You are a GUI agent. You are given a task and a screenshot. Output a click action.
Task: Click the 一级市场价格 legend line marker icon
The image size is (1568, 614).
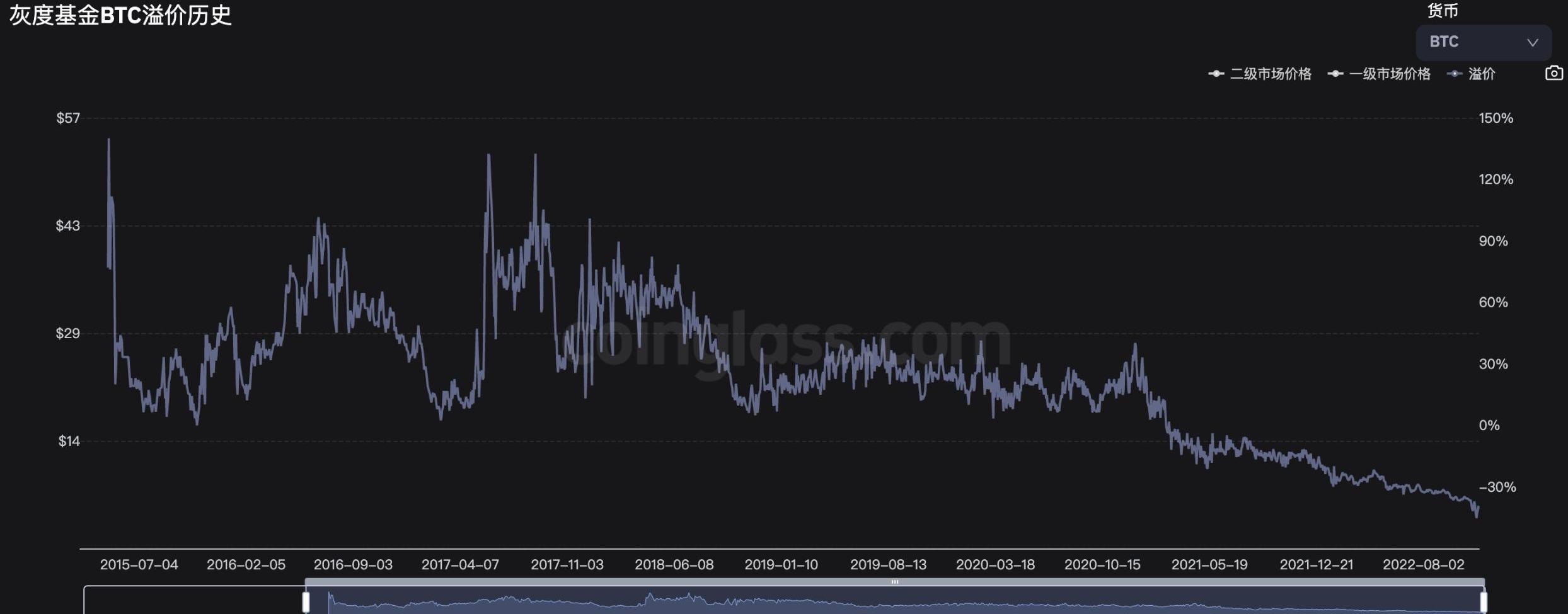(1335, 74)
